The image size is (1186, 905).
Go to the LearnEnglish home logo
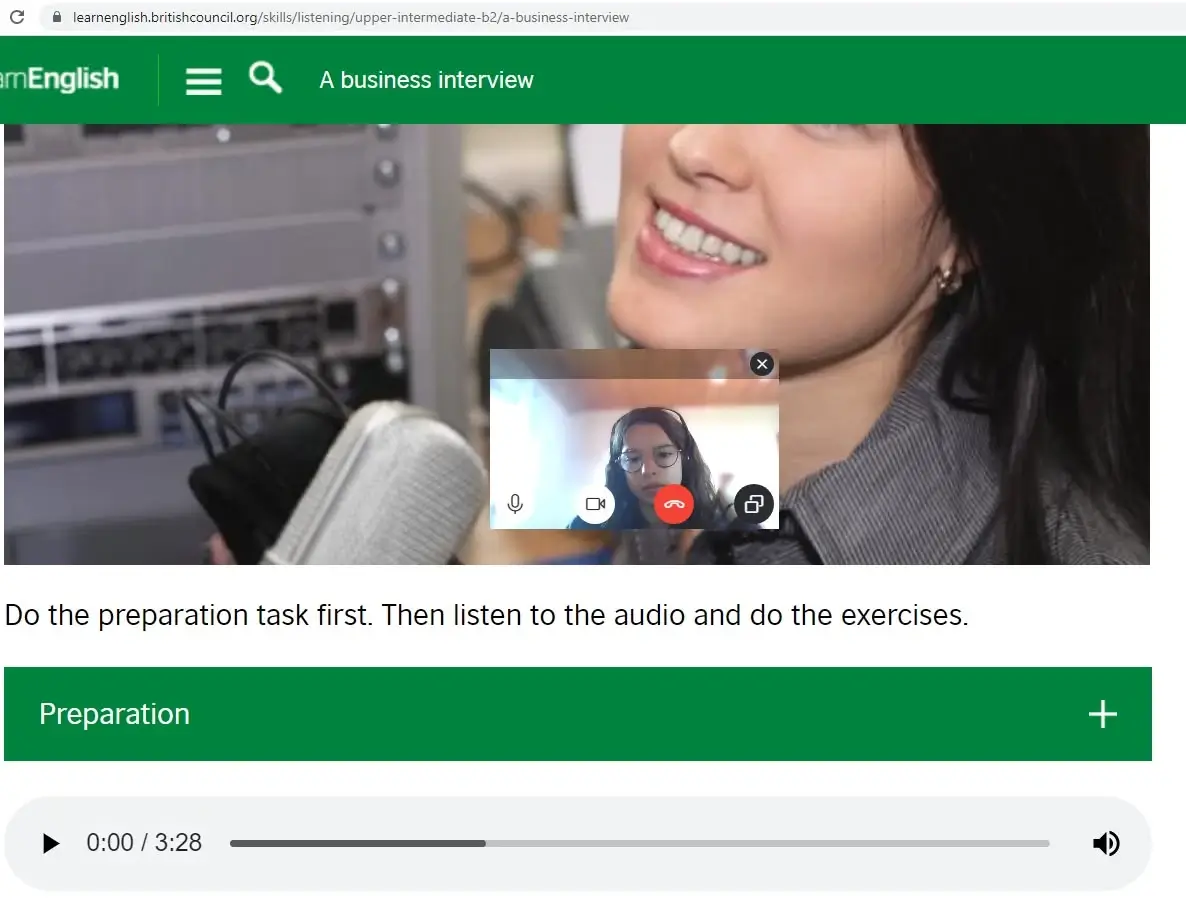tap(60, 80)
